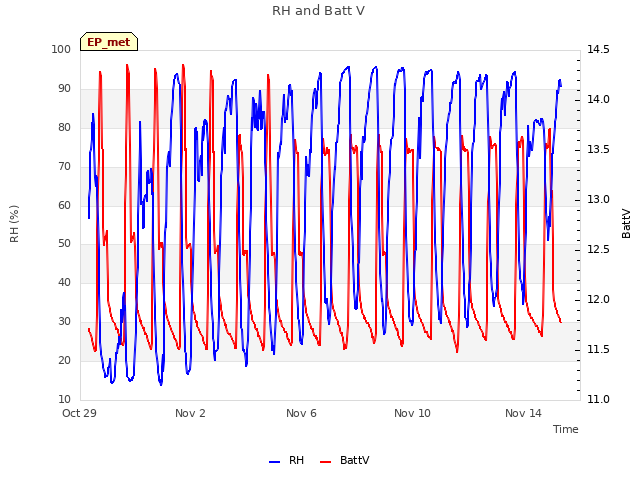Click the RH legend entry
The width and height of the screenshot is (640, 480).
(x=287, y=460)
